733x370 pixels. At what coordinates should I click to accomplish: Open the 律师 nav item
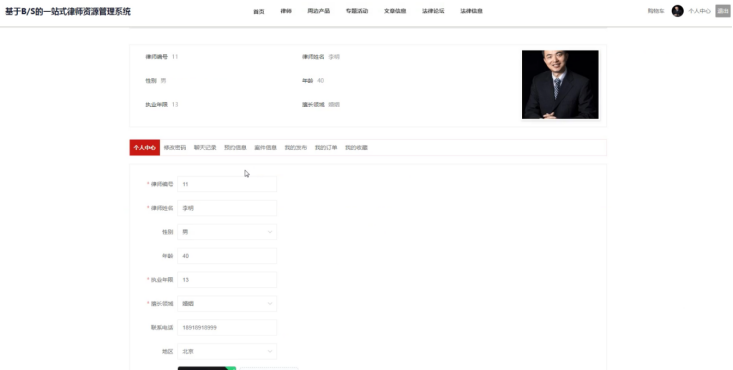point(286,11)
